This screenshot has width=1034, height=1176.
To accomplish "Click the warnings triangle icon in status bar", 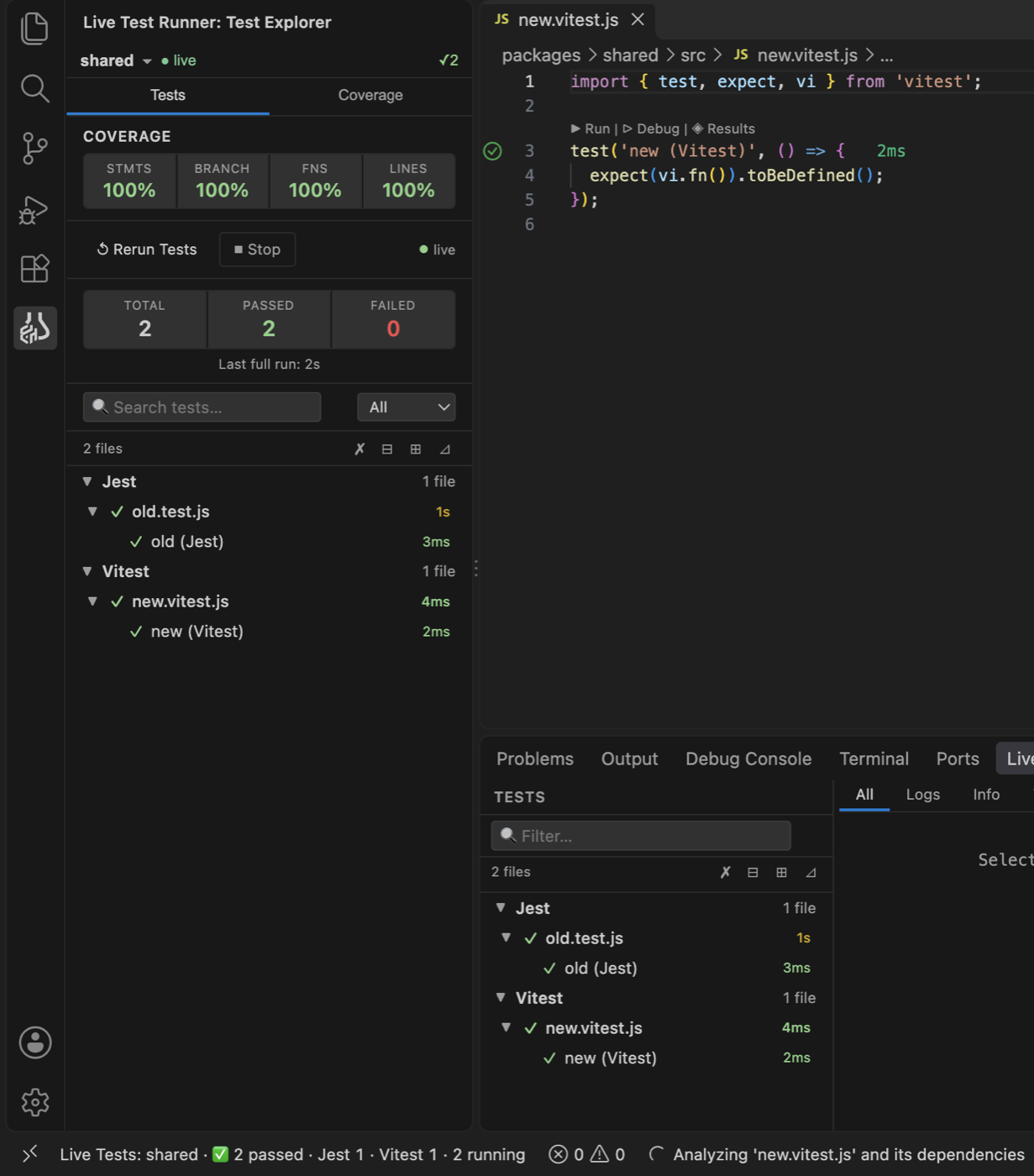I will coord(600,1154).
